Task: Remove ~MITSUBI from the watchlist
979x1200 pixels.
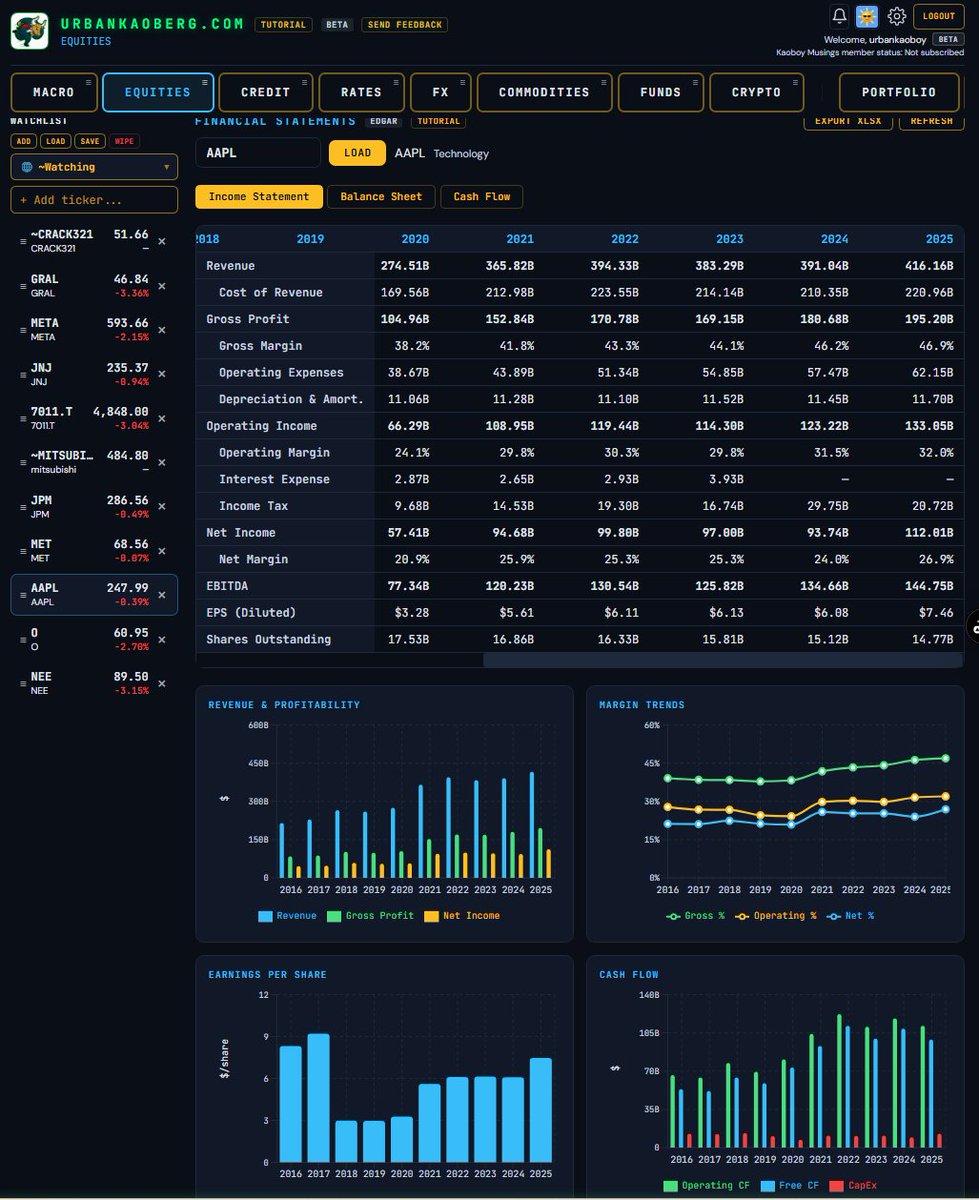Action: click(162, 462)
